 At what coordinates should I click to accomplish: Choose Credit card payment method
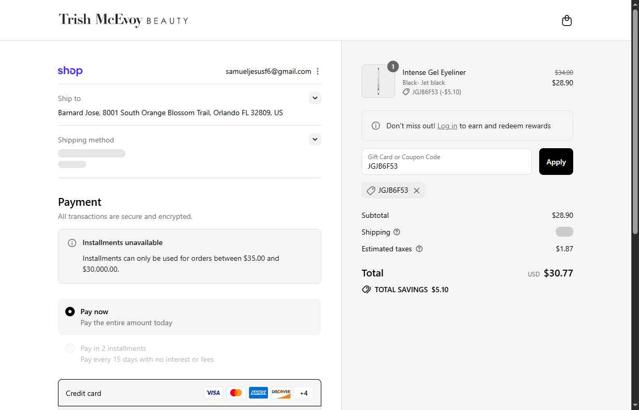click(189, 393)
